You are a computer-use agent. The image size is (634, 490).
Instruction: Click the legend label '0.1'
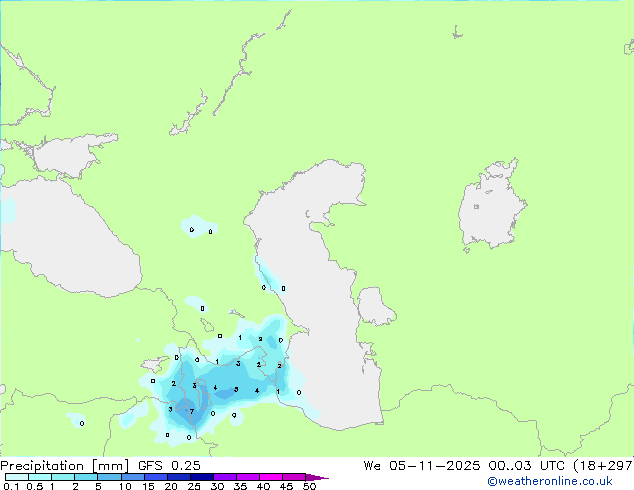click(x=11, y=486)
